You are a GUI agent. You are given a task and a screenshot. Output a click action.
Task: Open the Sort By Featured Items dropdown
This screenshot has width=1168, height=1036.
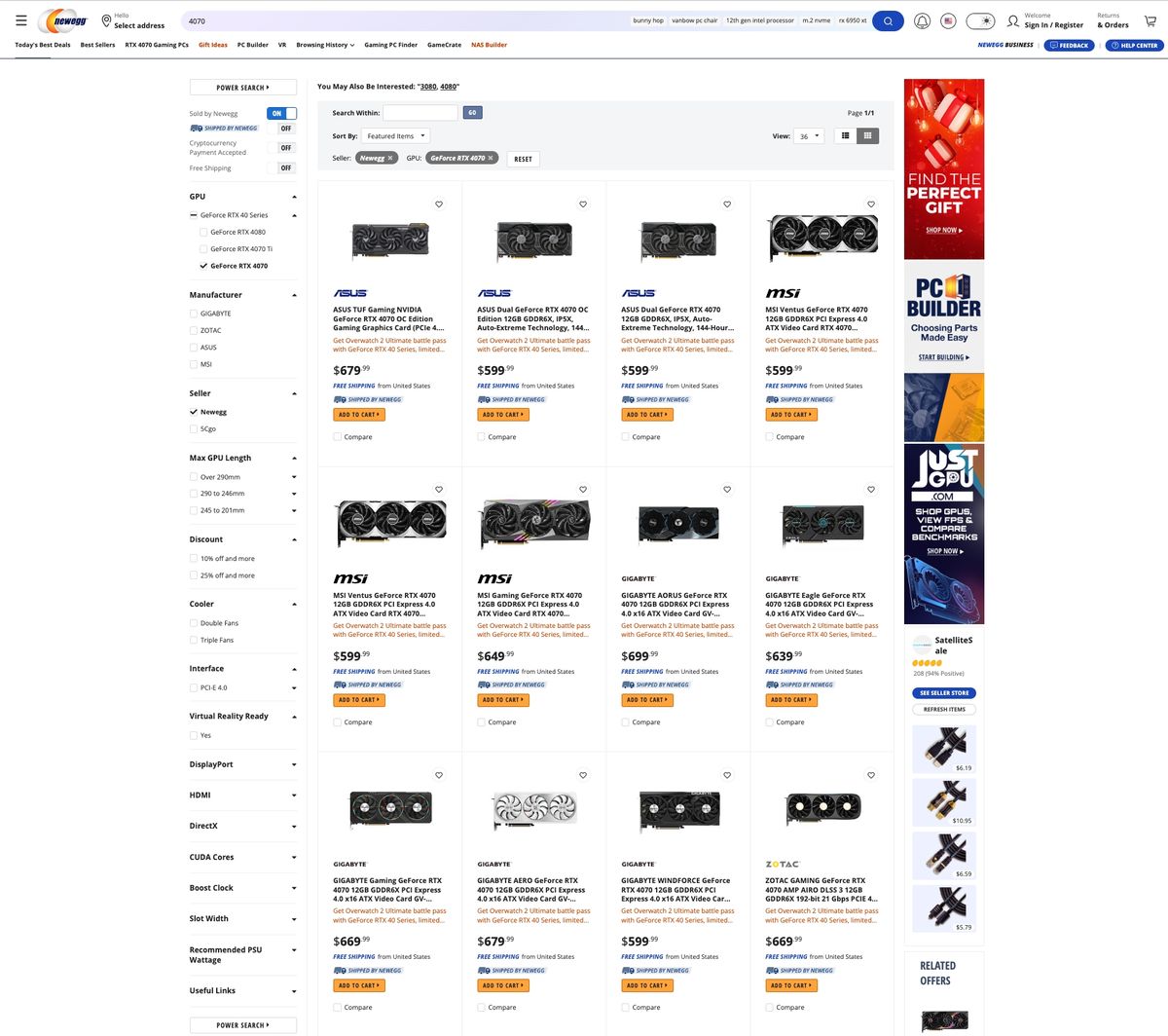coord(395,136)
